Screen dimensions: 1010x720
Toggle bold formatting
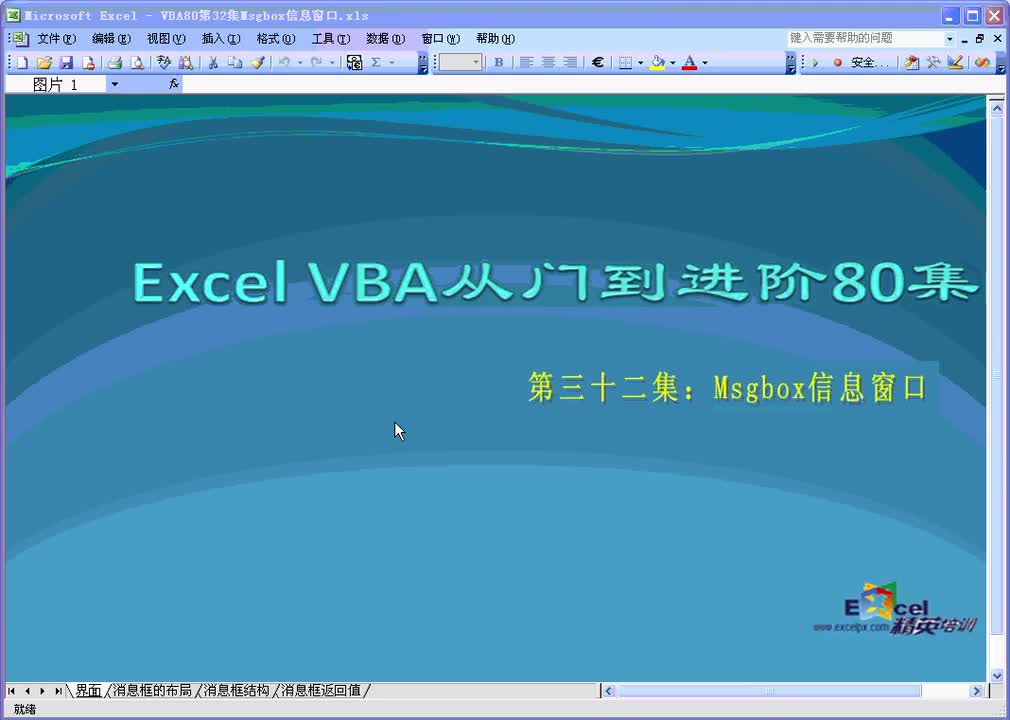pyautogui.click(x=498, y=62)
